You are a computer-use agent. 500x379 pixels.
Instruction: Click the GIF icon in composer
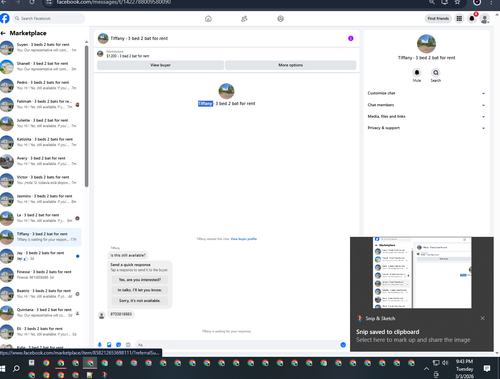(x=128, y=345)
